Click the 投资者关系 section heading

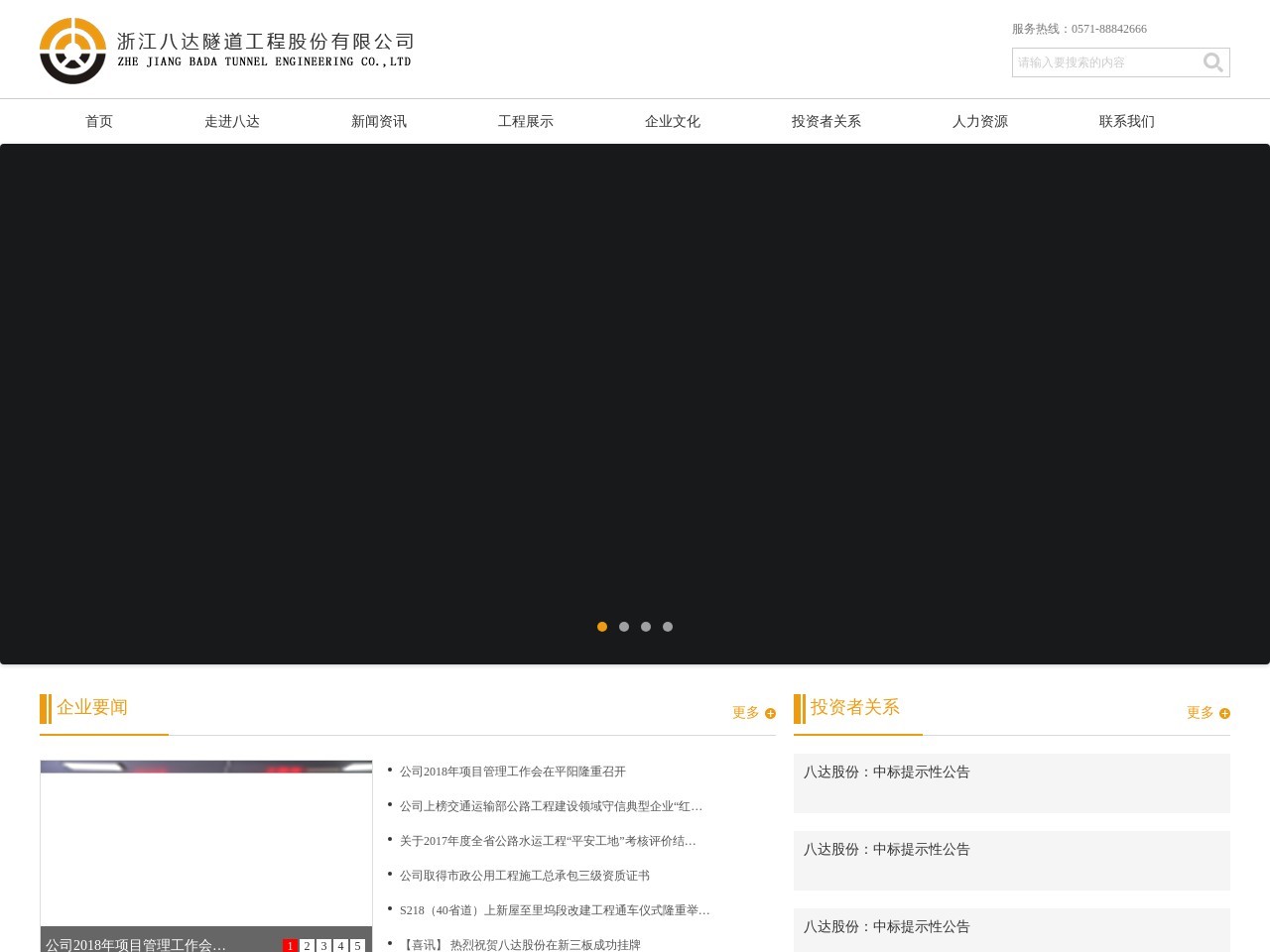pyautogui.click(x=855, y=707)
